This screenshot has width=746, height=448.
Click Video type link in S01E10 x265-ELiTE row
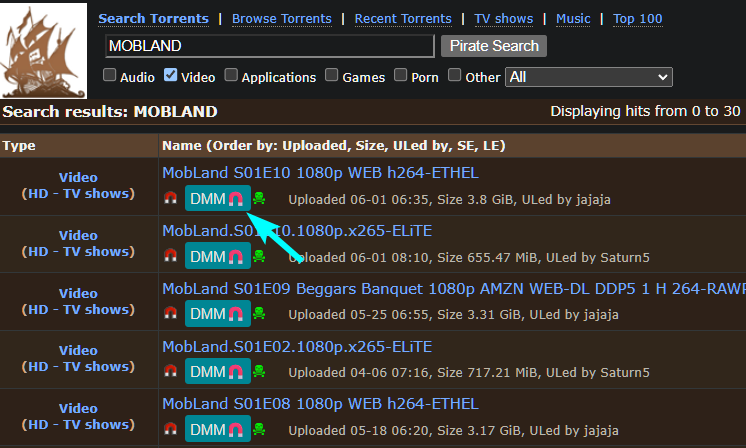(78, 235)
